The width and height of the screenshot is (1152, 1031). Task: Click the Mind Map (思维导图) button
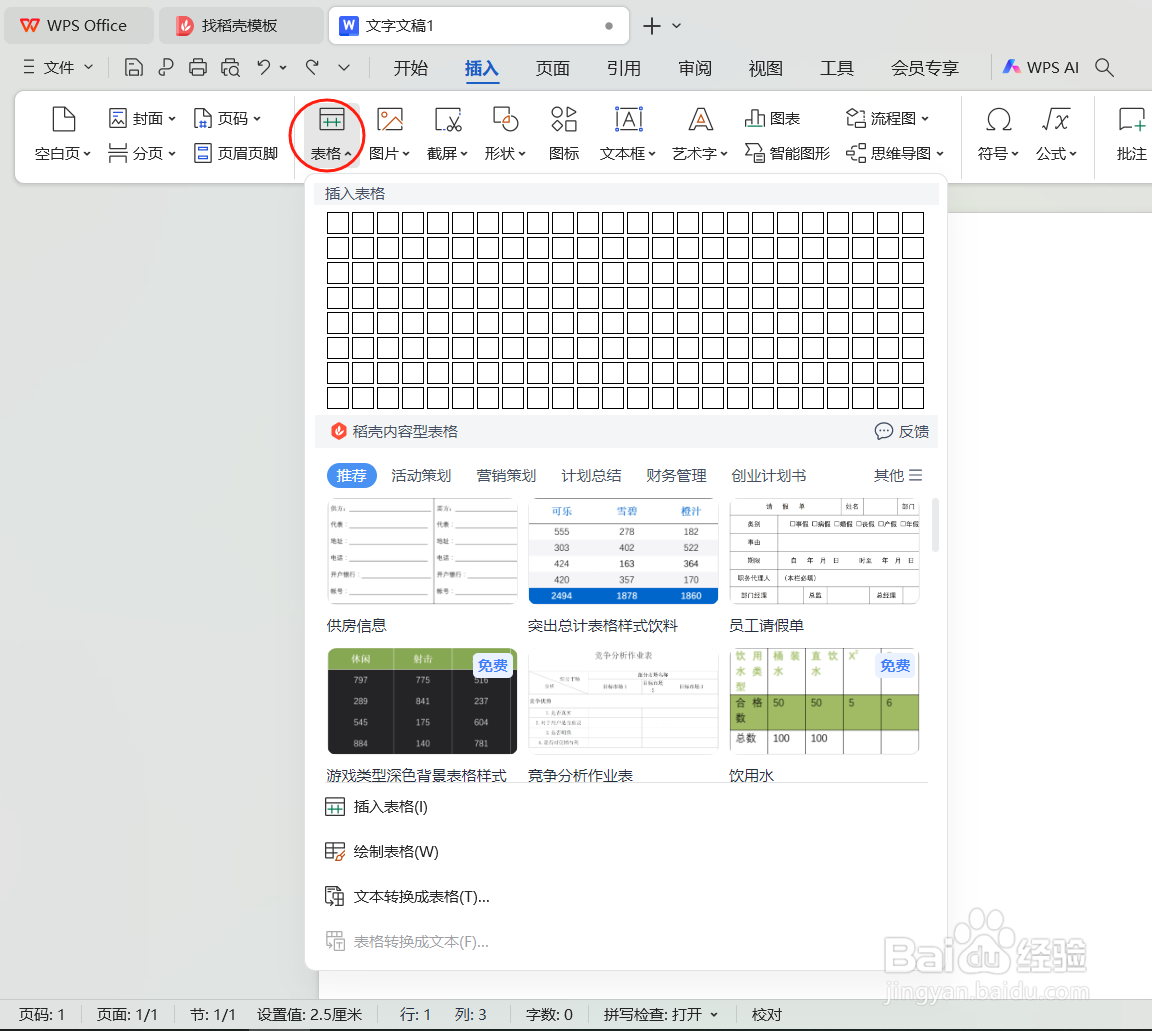pos(894,154)
